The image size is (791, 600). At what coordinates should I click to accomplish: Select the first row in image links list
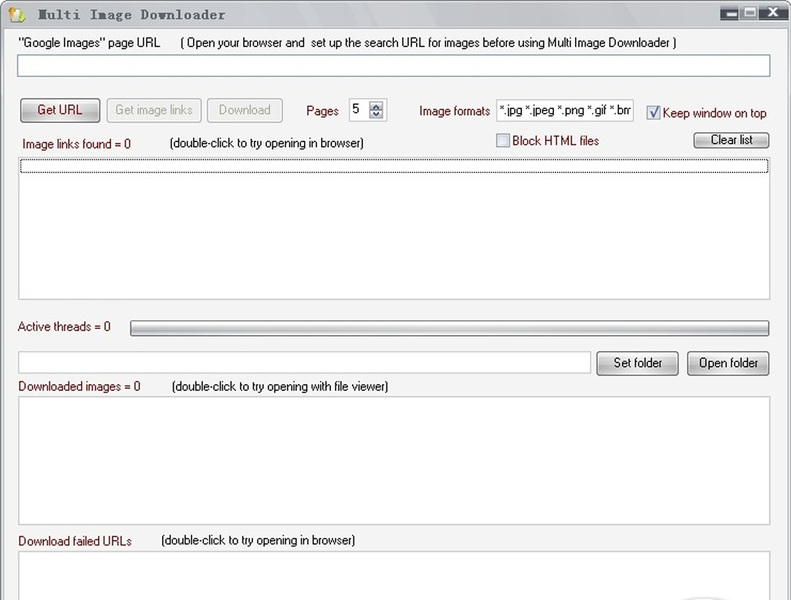(x=394, y=166)
